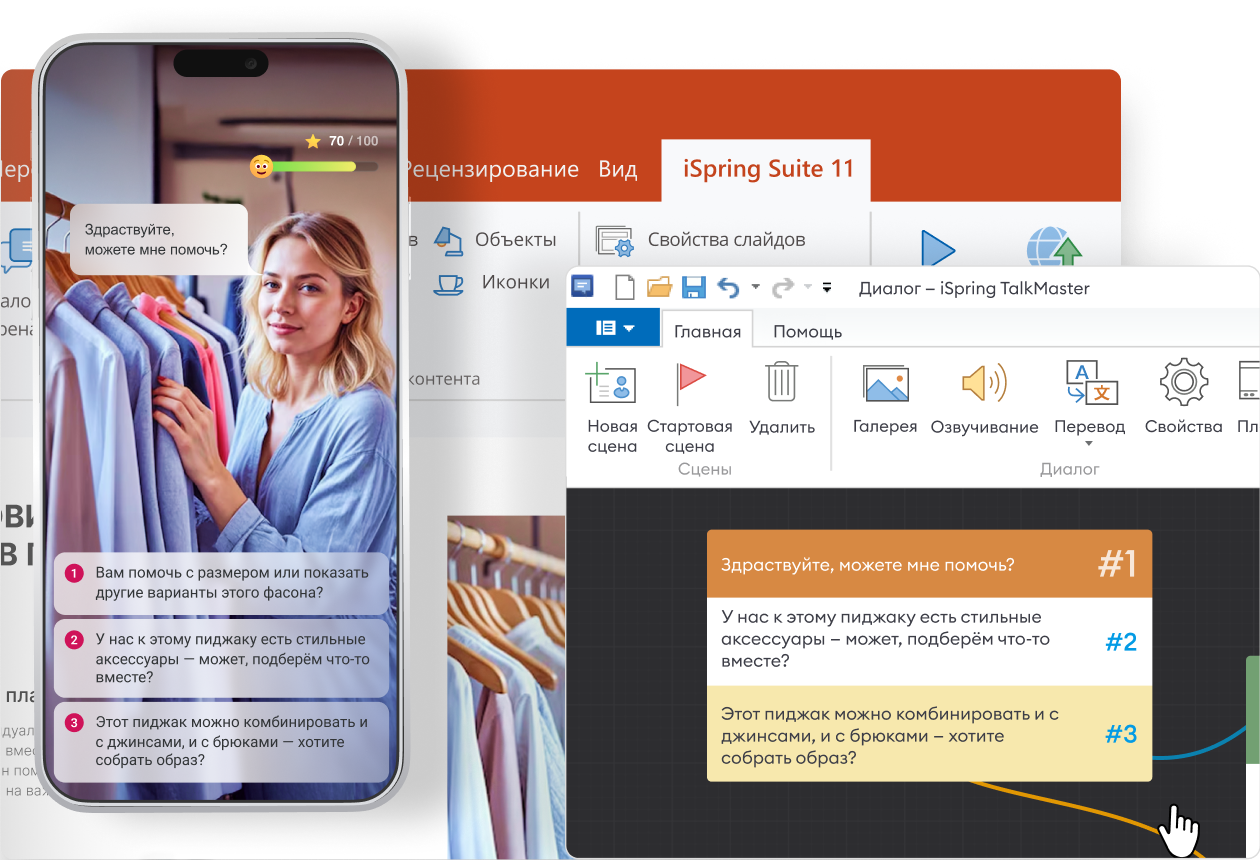Image resolution: width=1260 pixels, height=860 pixels.
Task: Create new document from TalkMaster quick toolbar
Action: [625, 288]
